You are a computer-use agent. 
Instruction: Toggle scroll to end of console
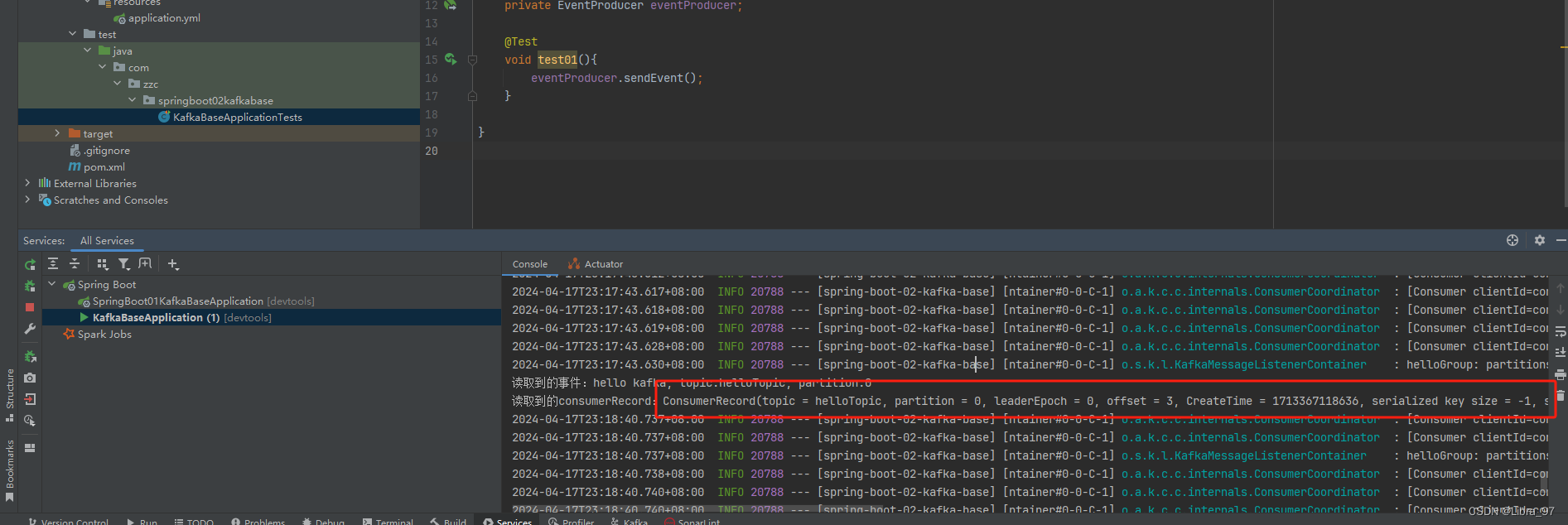click(x=1561, y=353)
